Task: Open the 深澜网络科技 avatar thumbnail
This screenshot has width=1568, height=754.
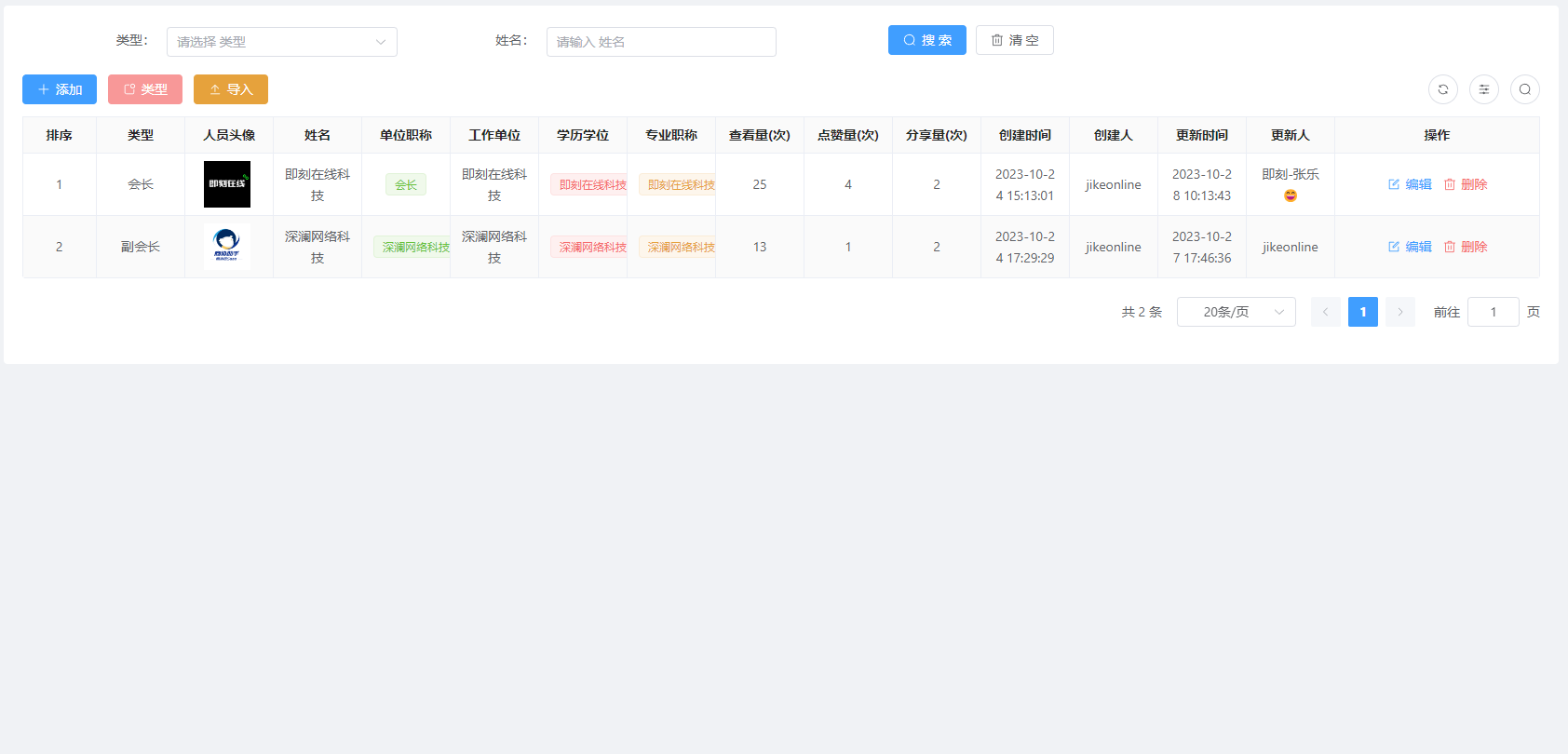Action: (227, 247)
